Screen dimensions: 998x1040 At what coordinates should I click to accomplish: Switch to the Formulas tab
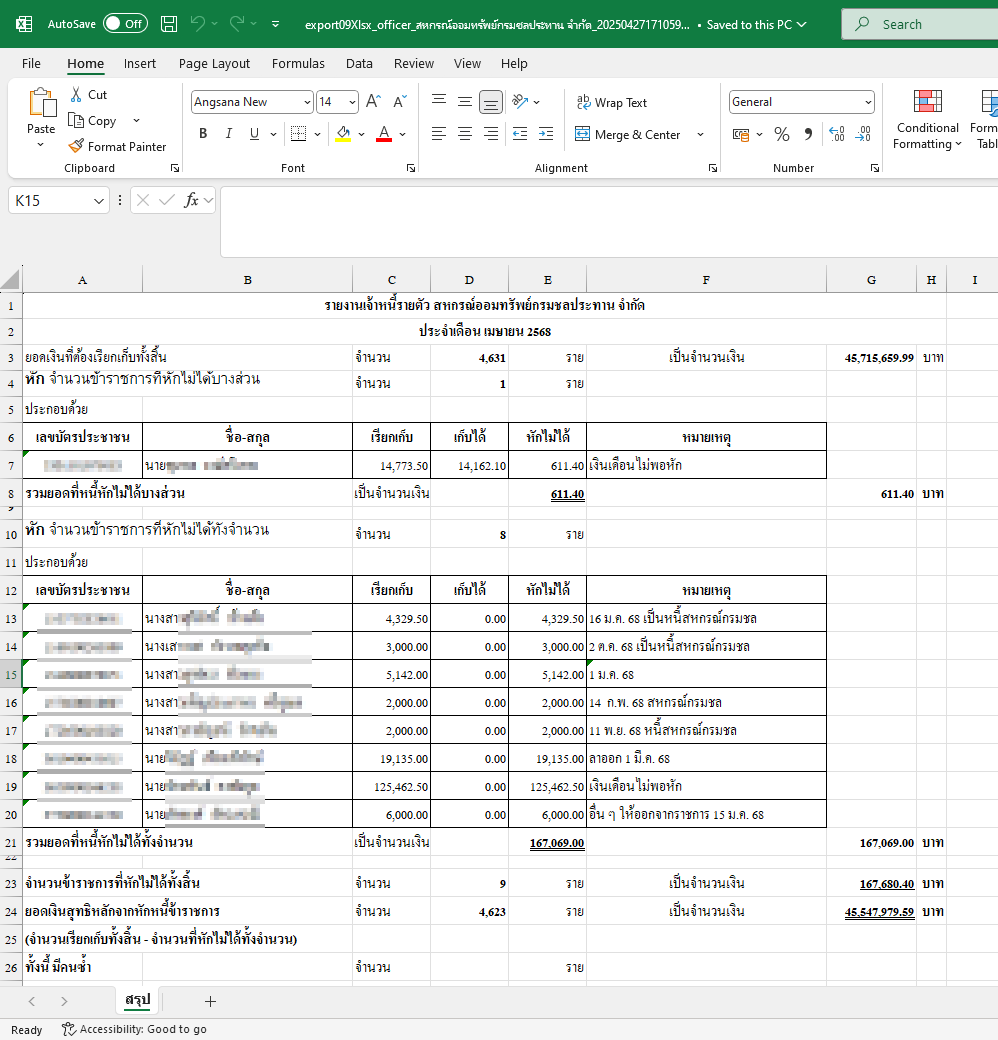point(298,64)
